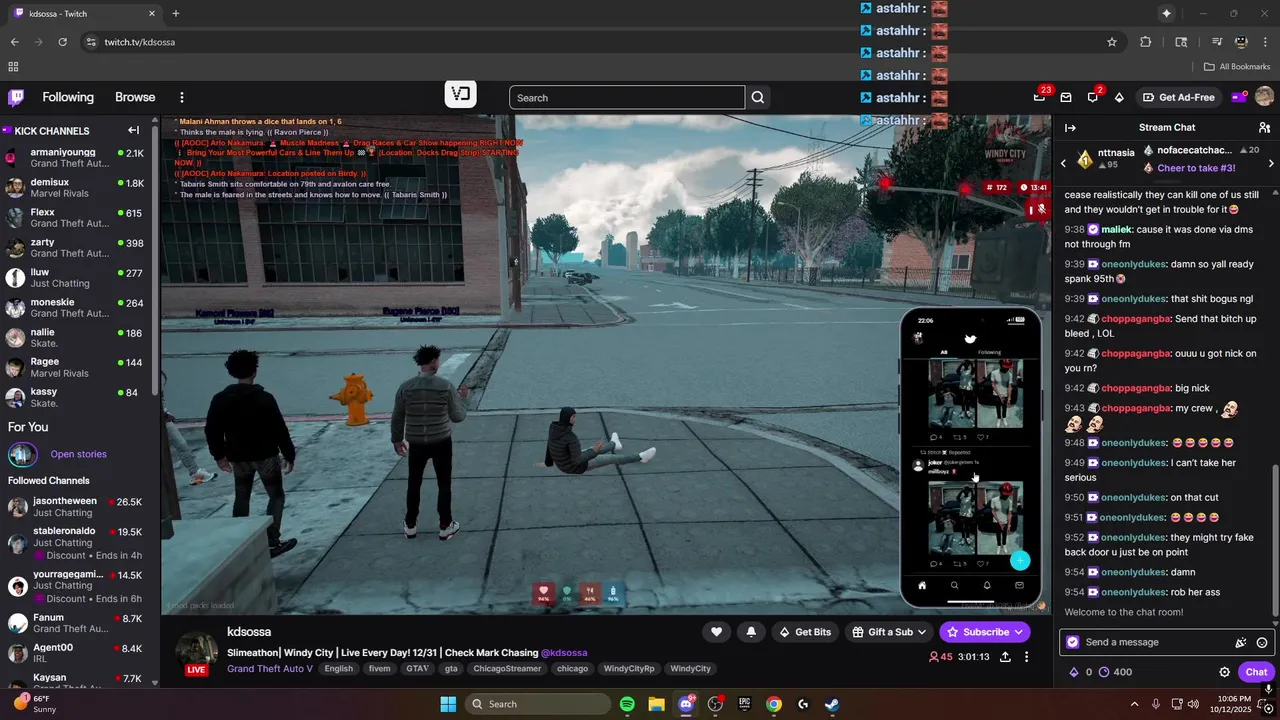Open a new browser tab

176,14
